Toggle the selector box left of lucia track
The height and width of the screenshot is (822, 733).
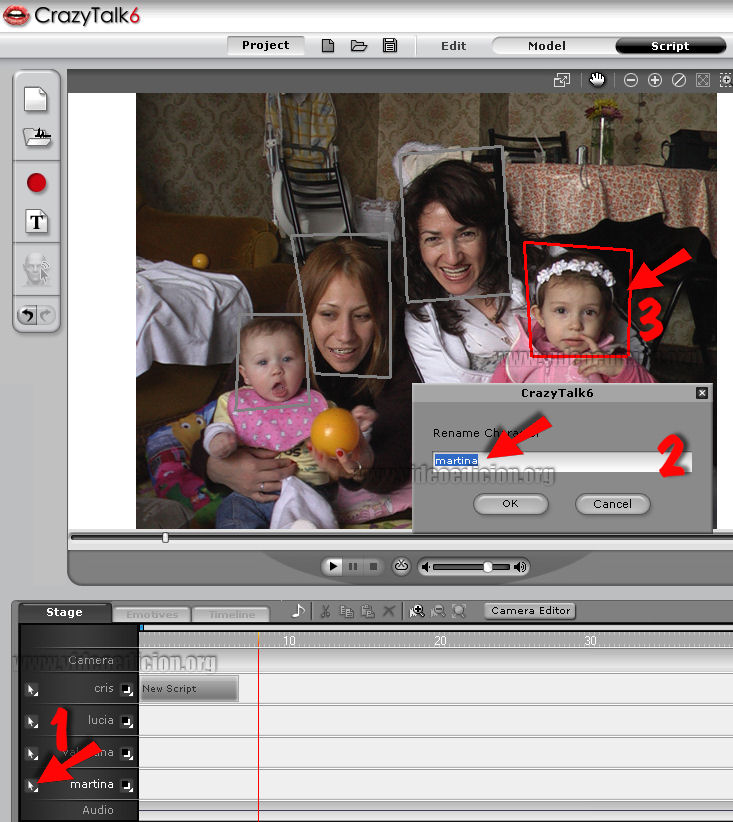pyautogui.click(x=32, y=721)
